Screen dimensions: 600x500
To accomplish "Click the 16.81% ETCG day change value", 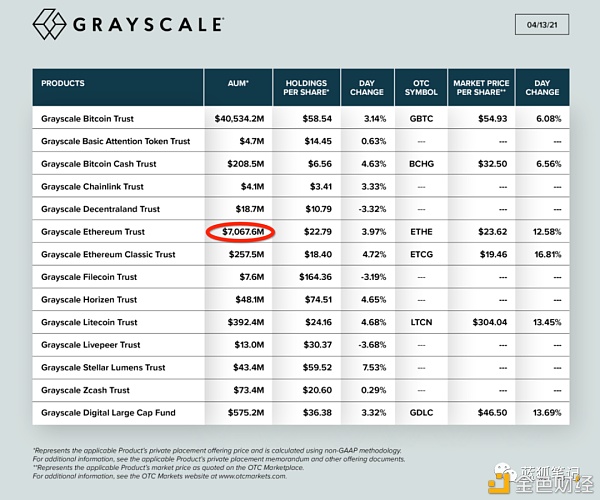I will click(548, 254).
